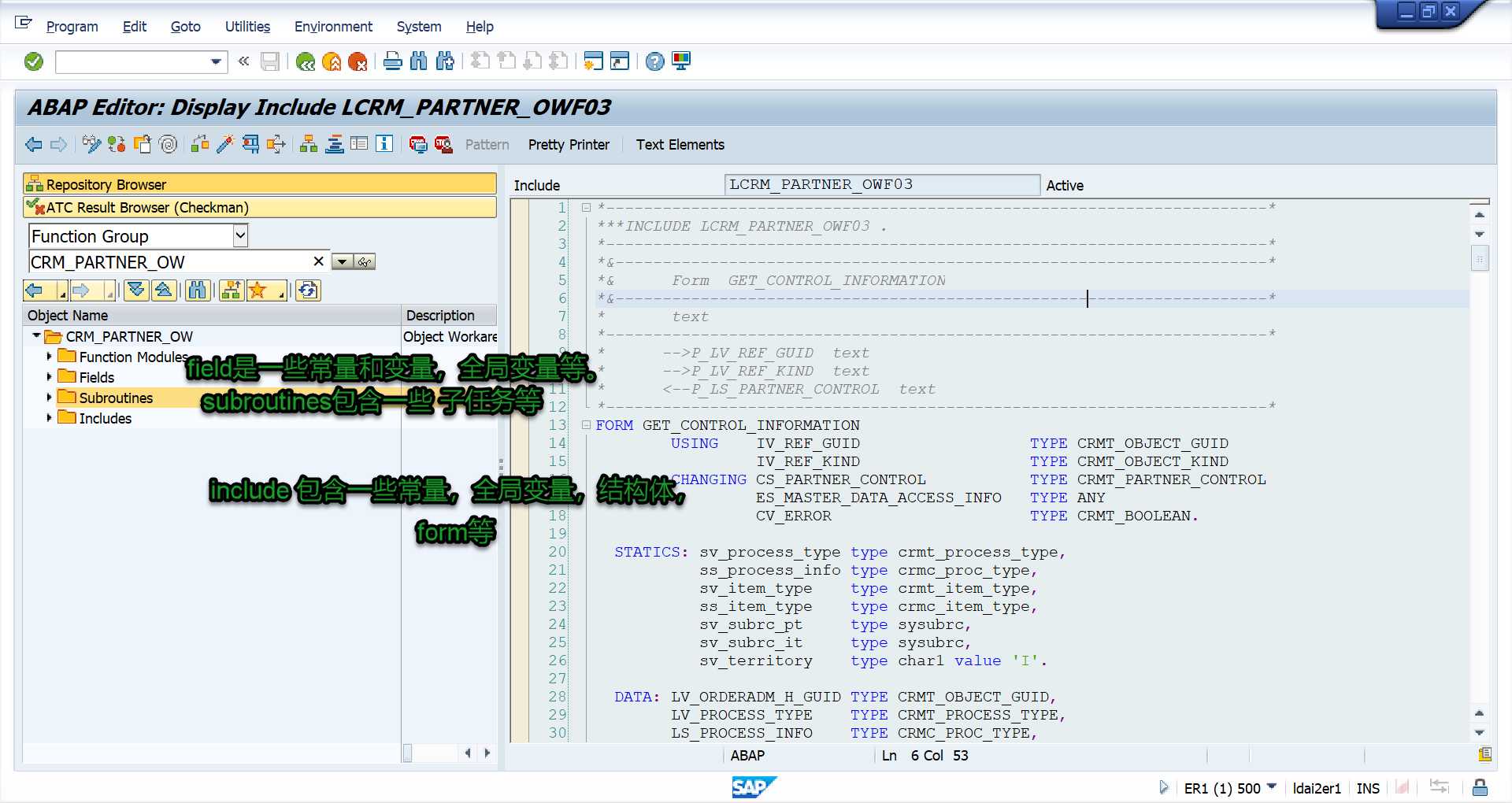The image size is (1512, 803).
Task: Click the blue back arrow in application toolbar
Action: [x=34, y=145]
